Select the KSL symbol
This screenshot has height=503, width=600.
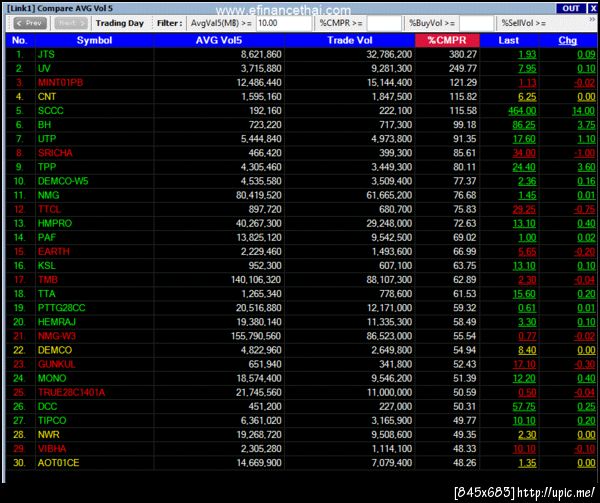click(47, 265)
